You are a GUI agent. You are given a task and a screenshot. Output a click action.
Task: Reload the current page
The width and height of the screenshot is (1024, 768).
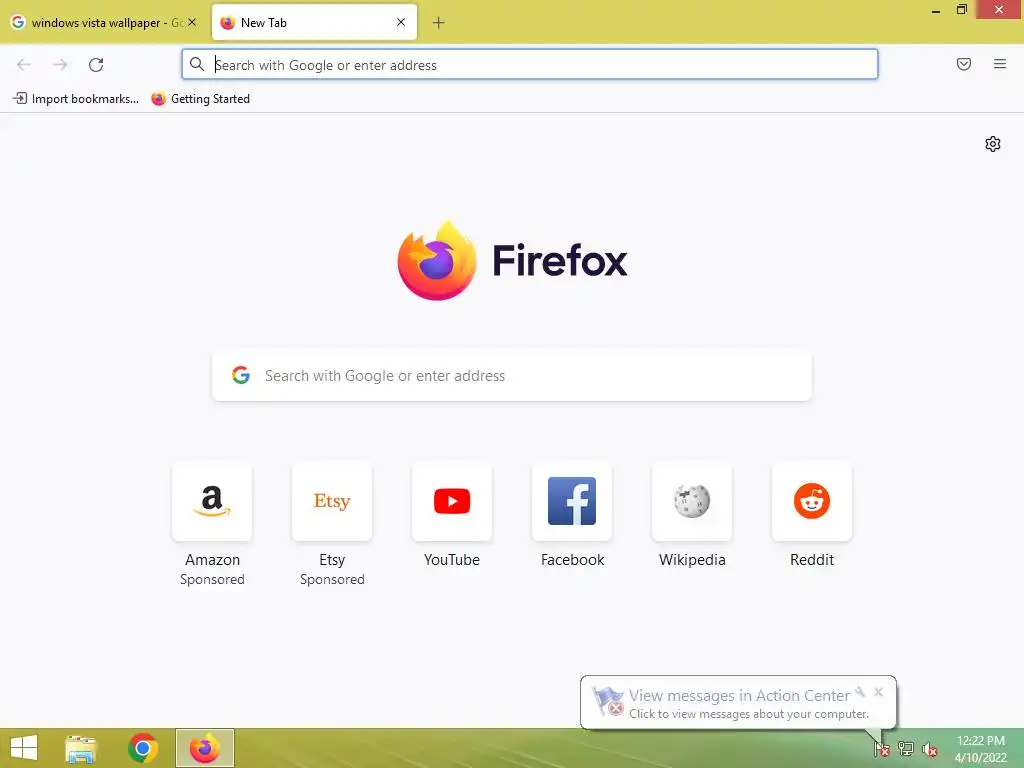[x=96, y=65]
